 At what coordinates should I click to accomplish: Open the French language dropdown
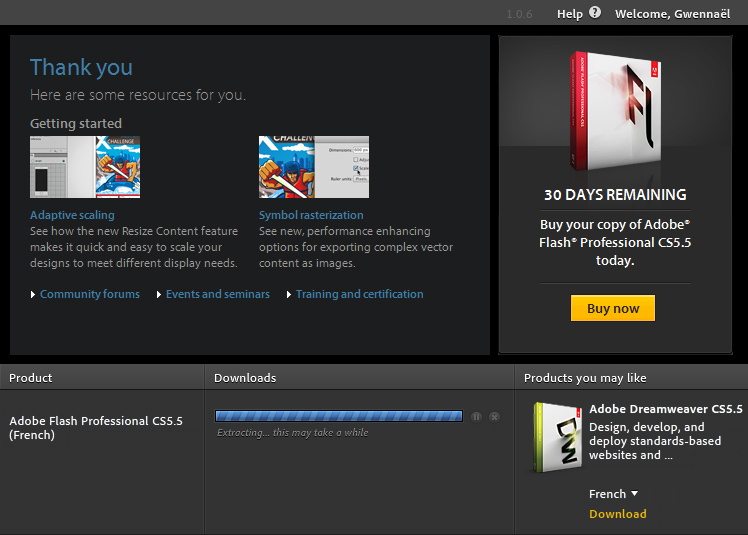pyautogui.click(x=613, y=494)
